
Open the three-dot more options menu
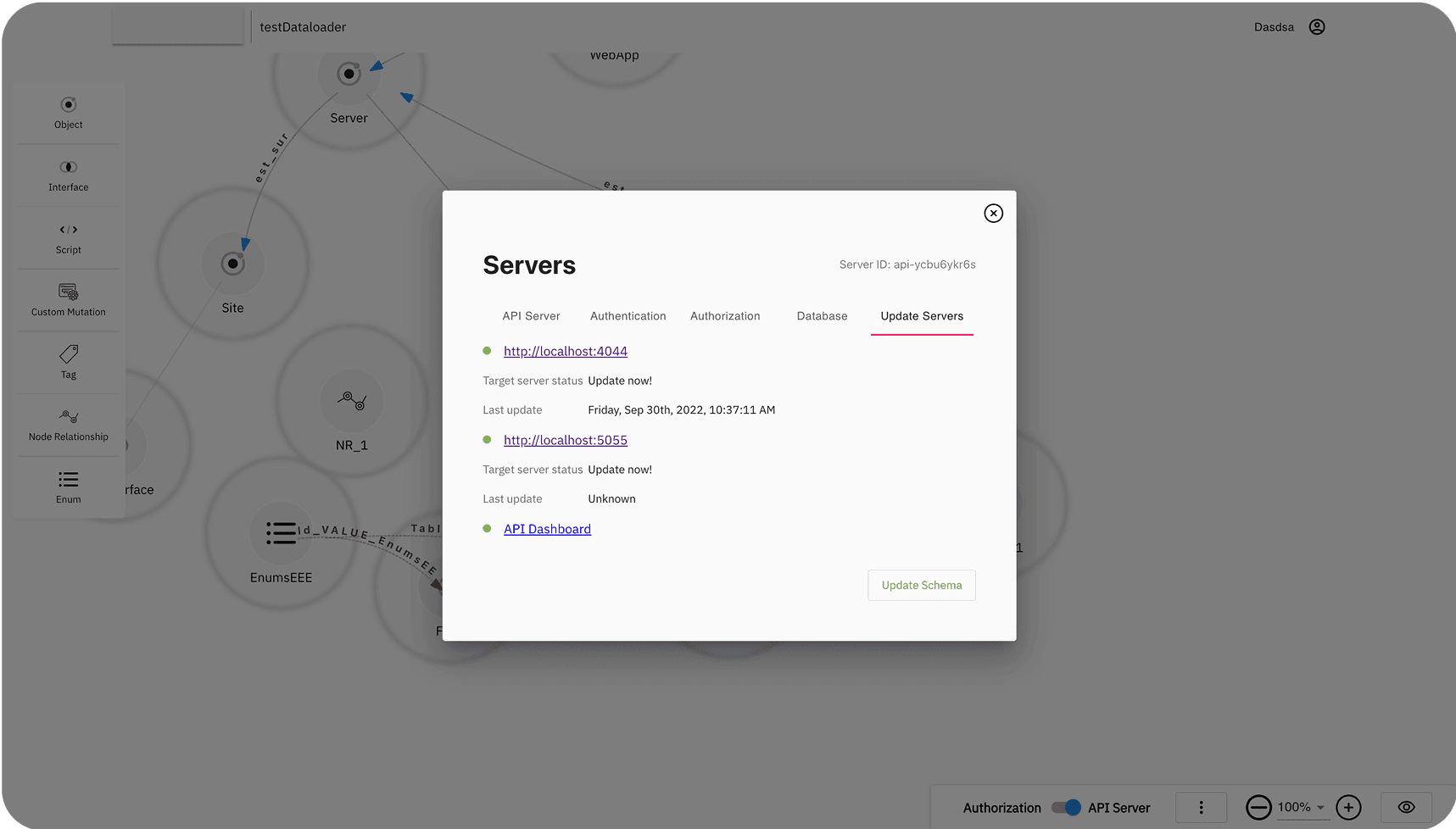(1201, 808)
